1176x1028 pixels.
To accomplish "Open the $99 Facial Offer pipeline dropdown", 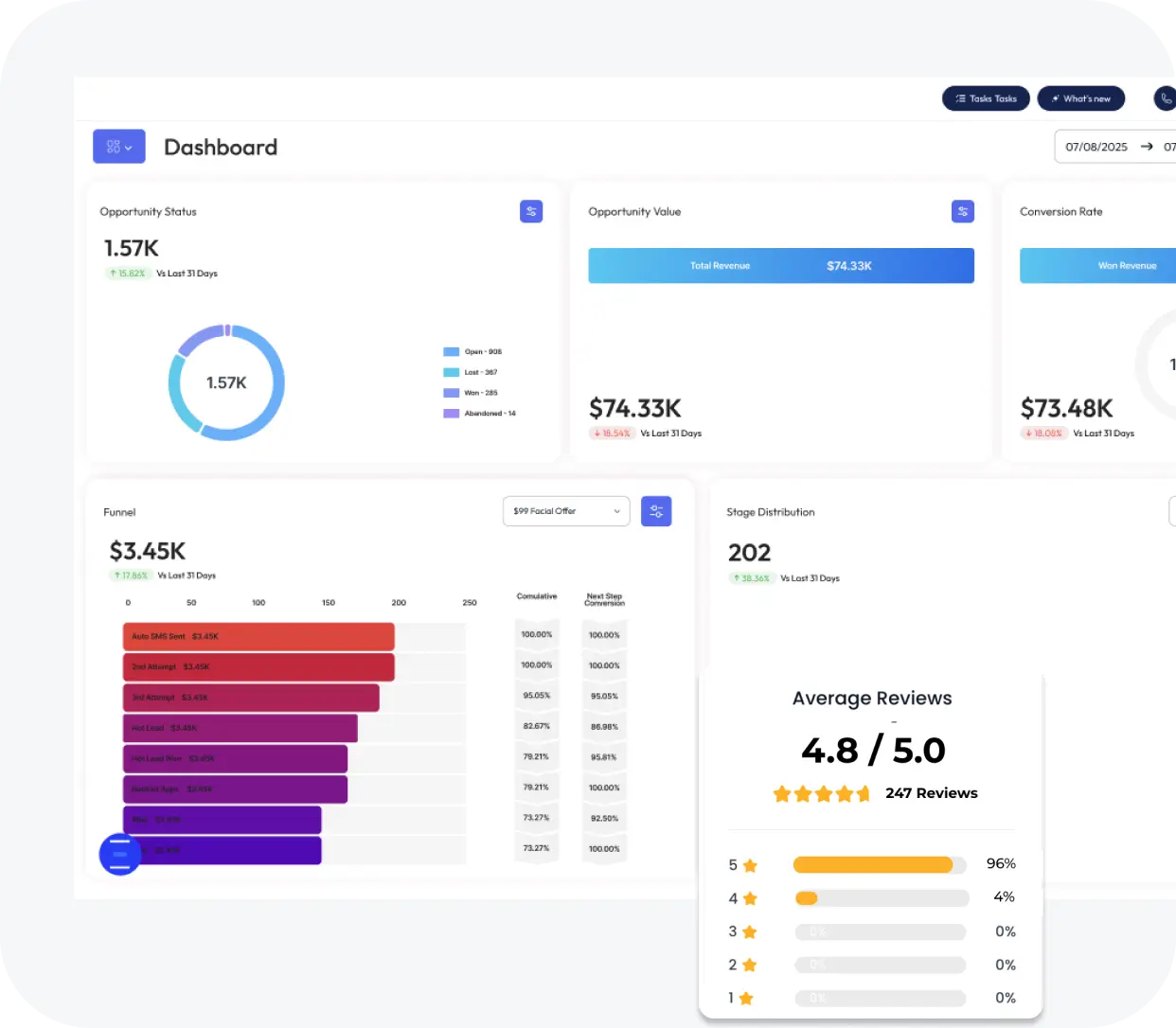I will pyautogui.click(x=565, y=511).
